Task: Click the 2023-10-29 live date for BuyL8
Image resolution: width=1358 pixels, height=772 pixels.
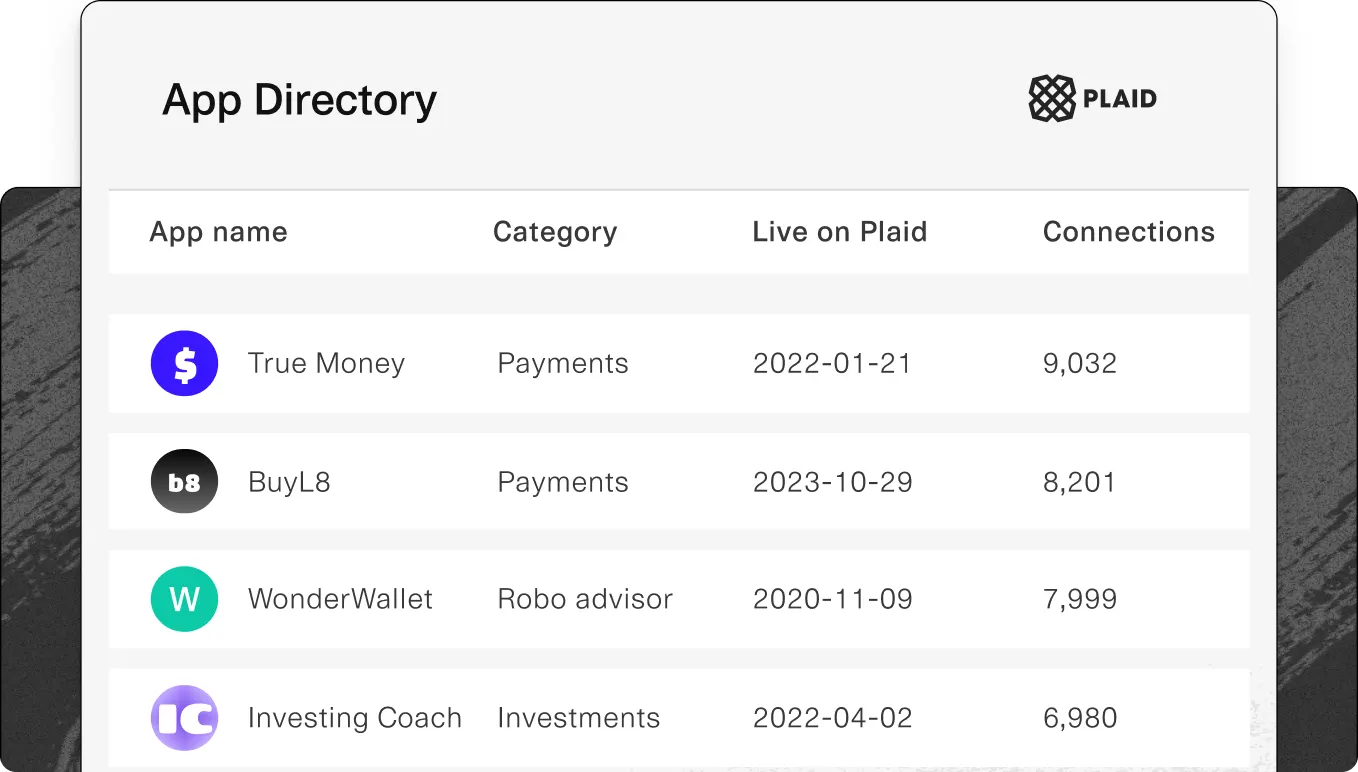Action: pos(832,482)
